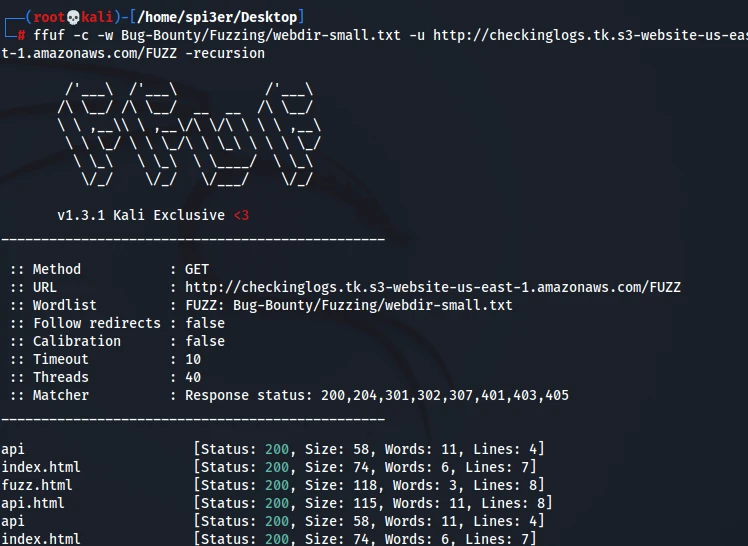Click the "root" username in the prompt

click(48, 17)
